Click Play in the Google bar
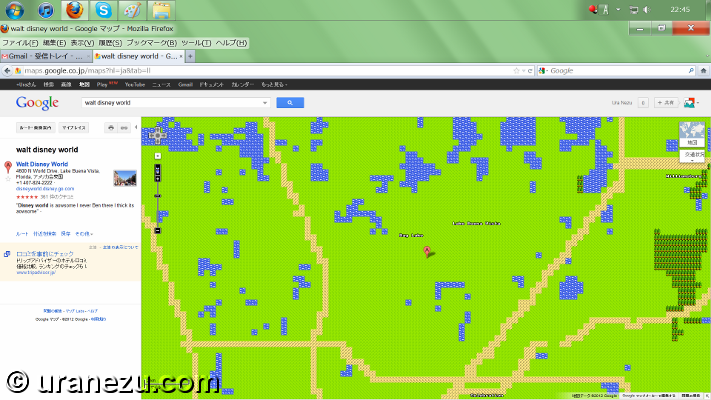711x400 pixels. [102, 84]
